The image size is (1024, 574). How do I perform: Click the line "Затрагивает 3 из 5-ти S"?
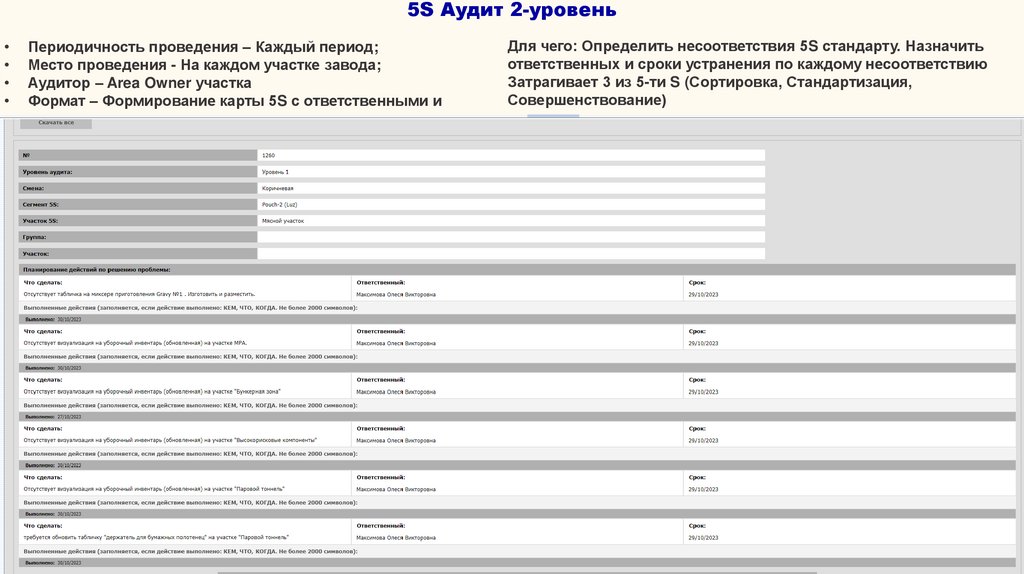(709, 82)
